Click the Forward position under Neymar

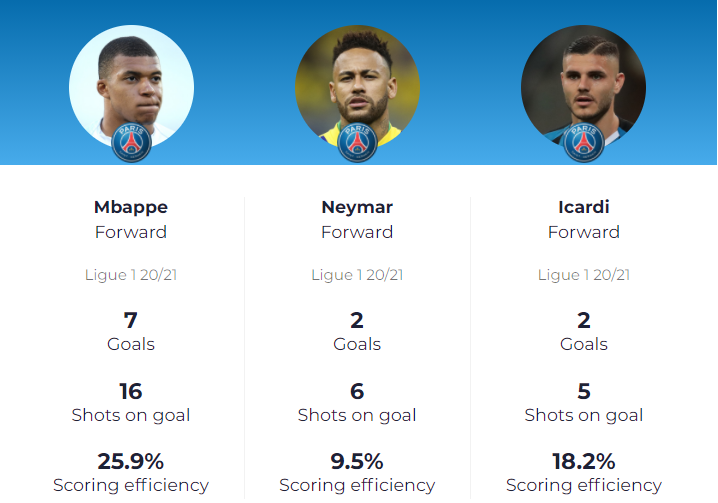357,232
